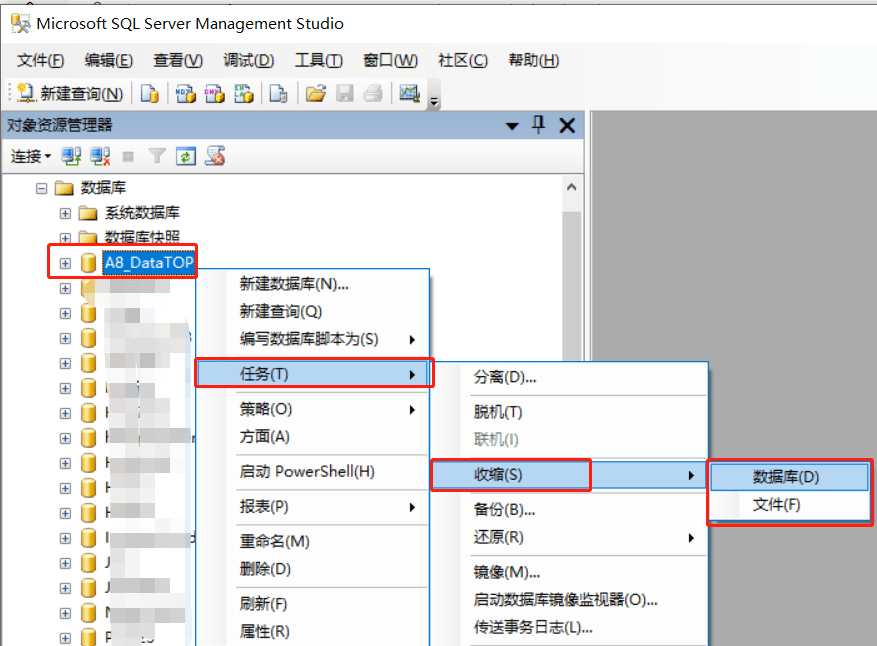Click the gray stop square icon
The height and width of the screenshot is (646, 877).
coord(128,156)
